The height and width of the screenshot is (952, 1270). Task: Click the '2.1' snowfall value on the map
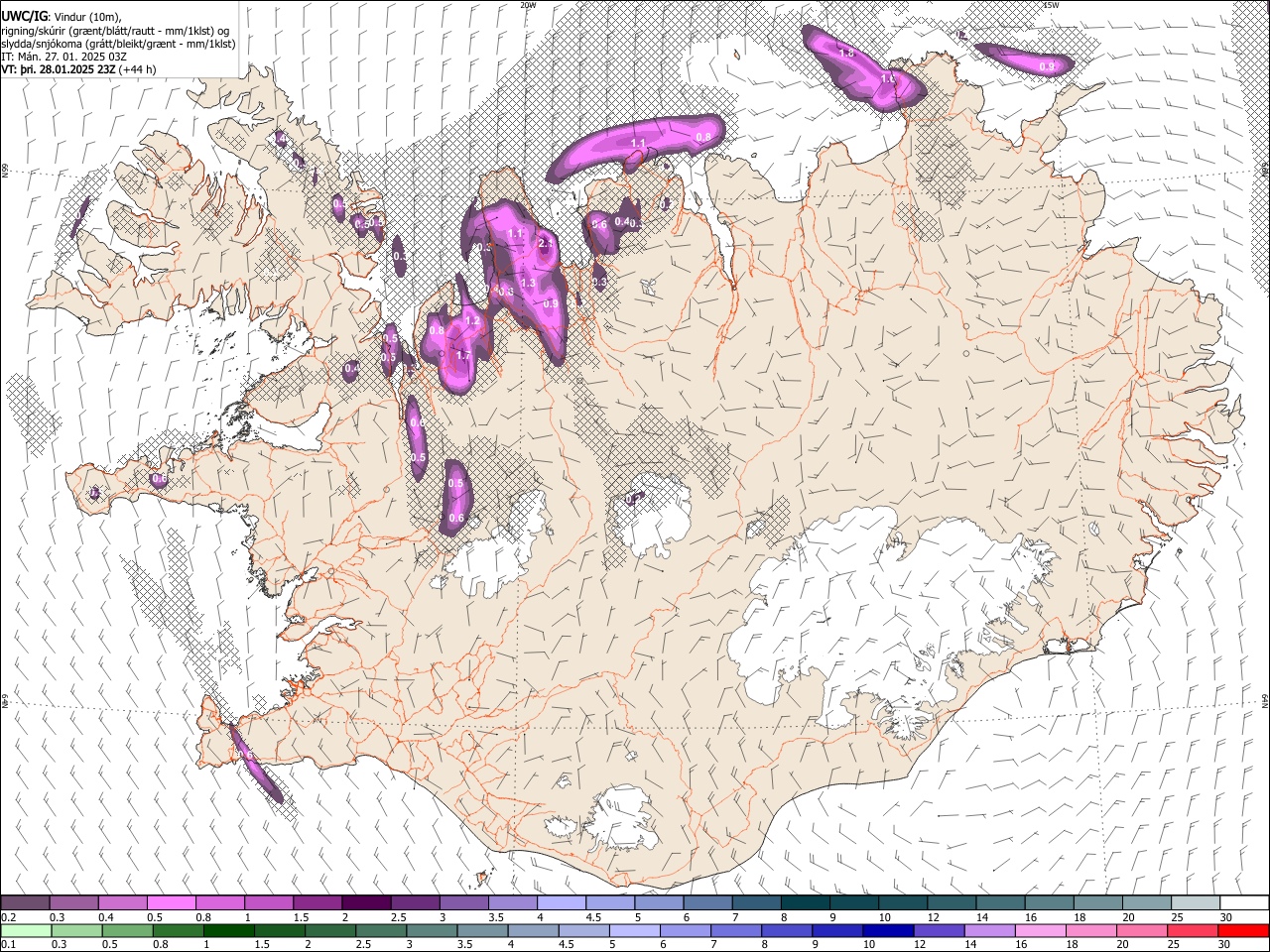[546, 243]
